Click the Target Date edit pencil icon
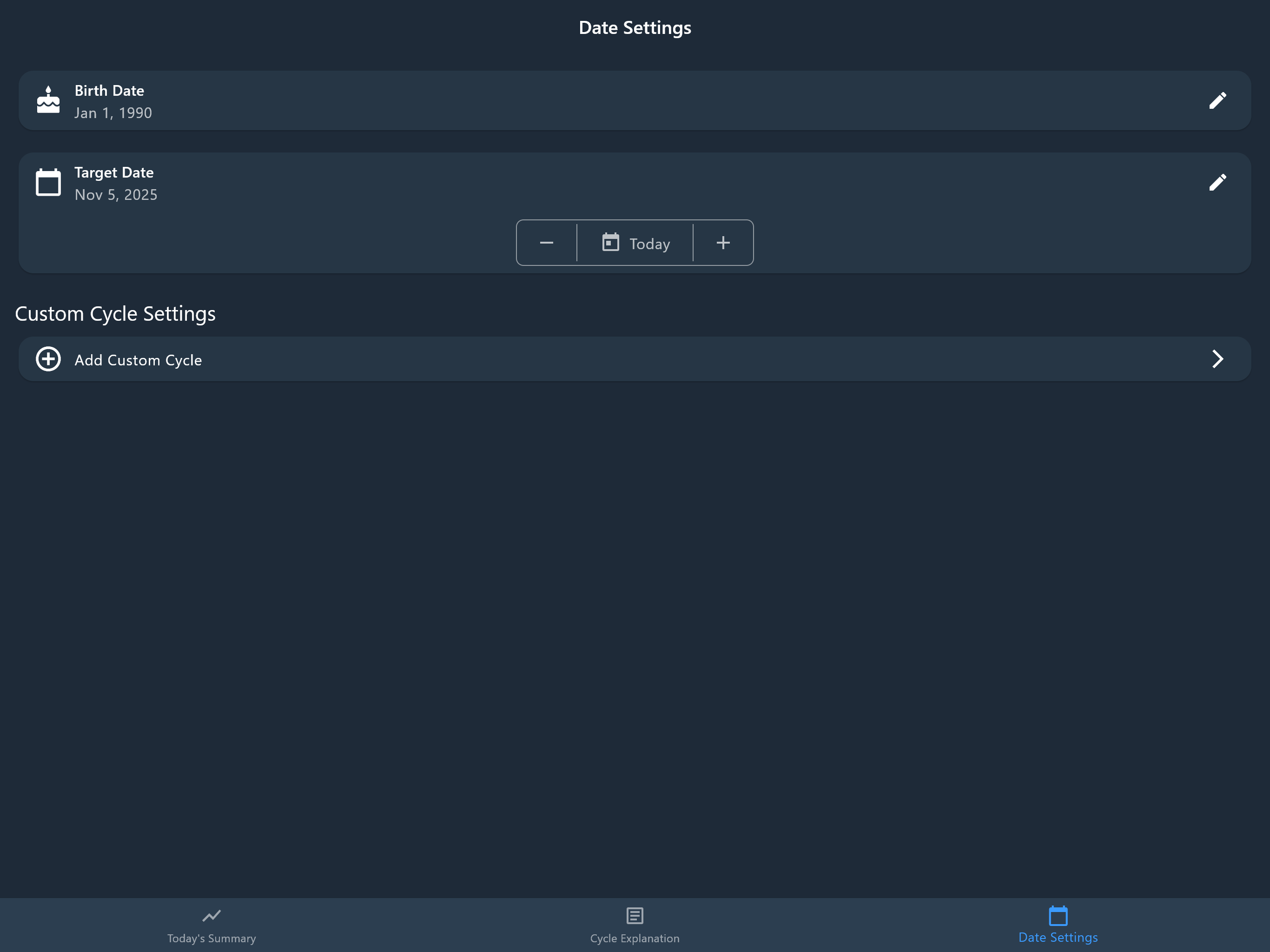The height and width of the screenshot is (952, 1270). coord(1217,183)
